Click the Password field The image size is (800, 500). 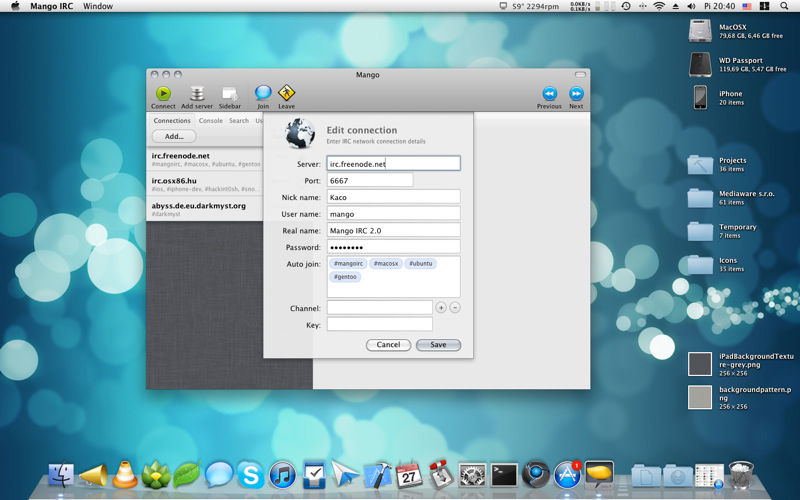point(393,247)
